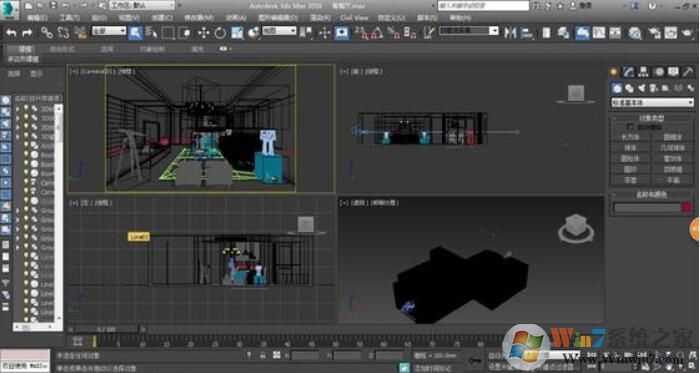Click the 茶壶 teapot primitive button
Viewport: 700px width, 373px height.
tap(630, 180)
